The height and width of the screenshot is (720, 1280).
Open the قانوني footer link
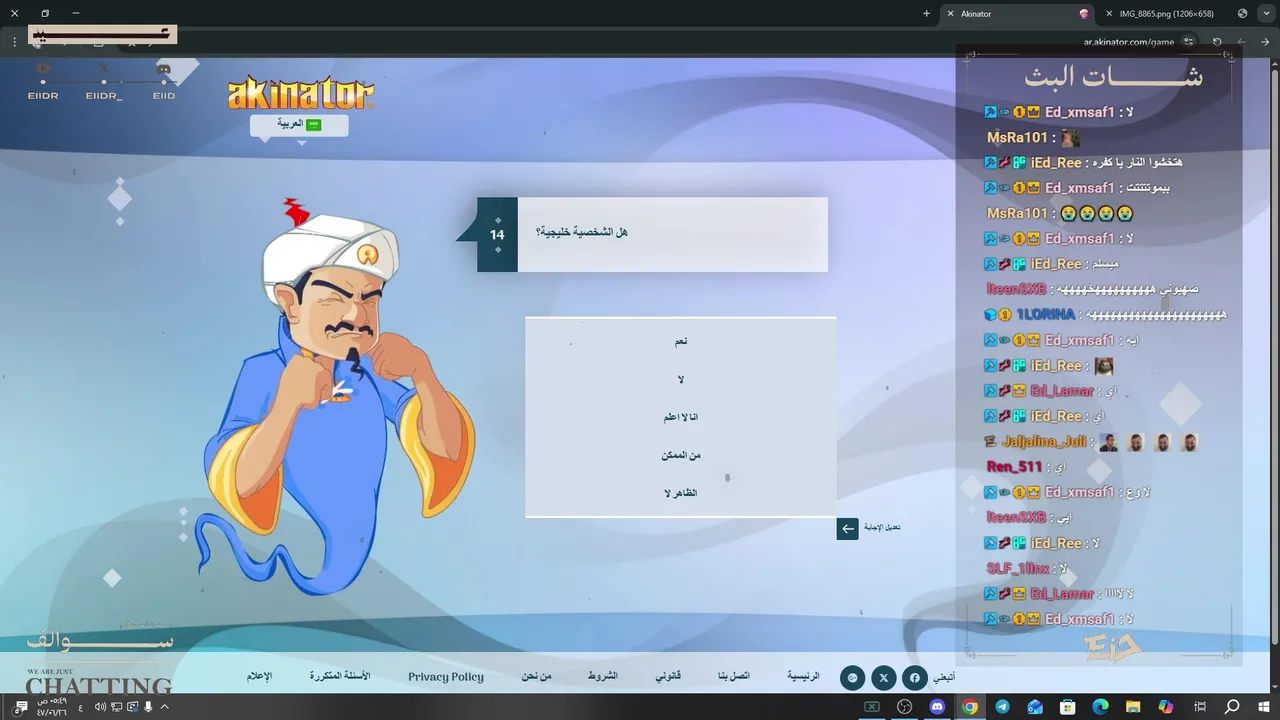coord(668,676)
